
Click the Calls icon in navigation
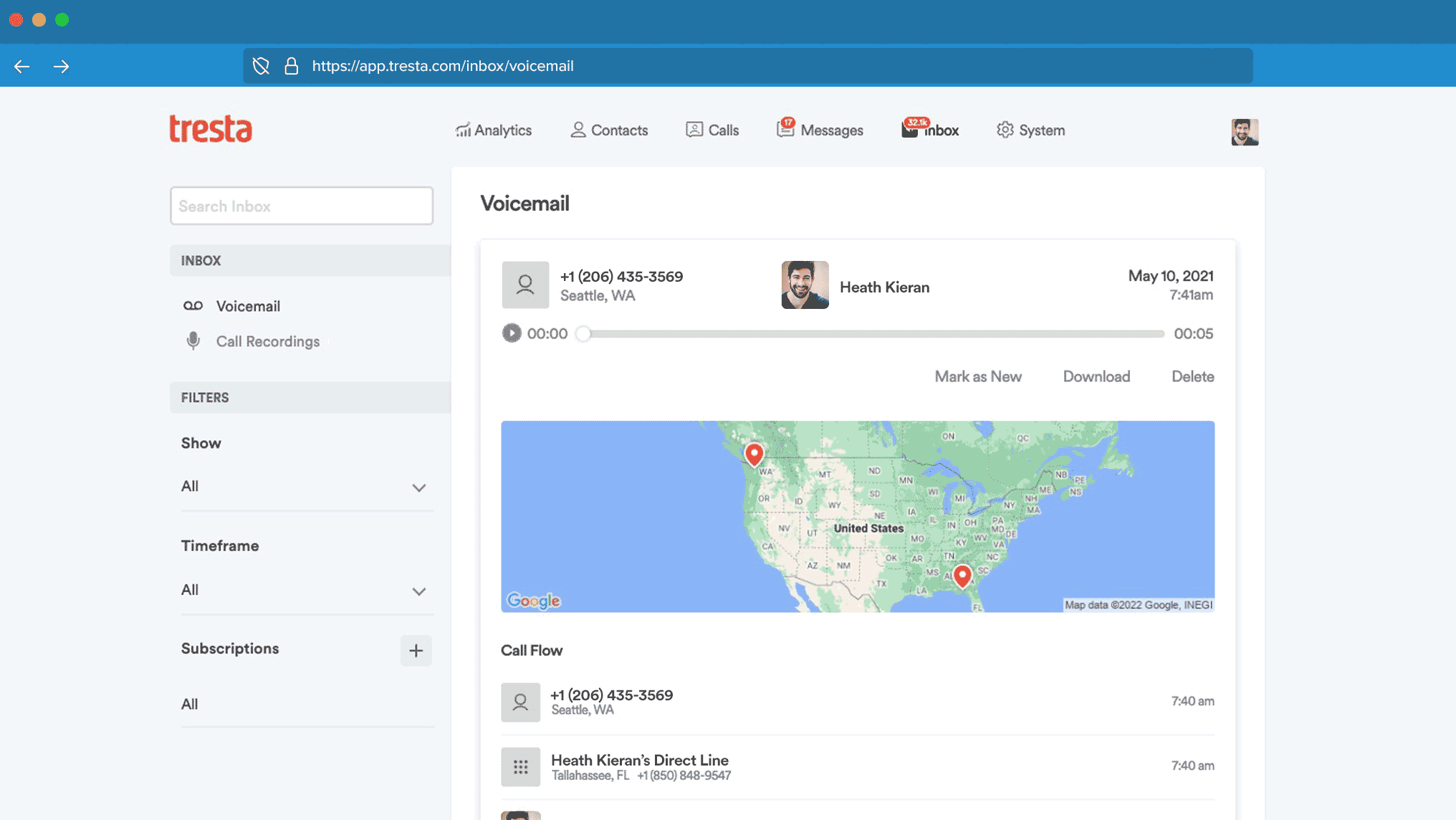[694, 130]
